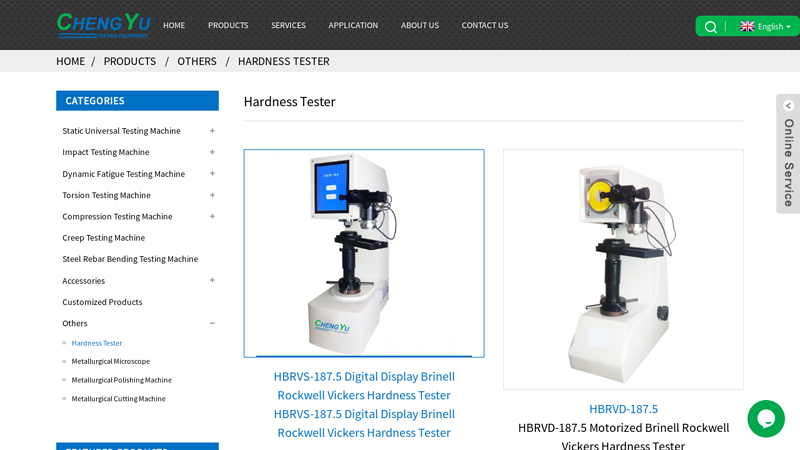This screenshot has width=800, height=450.
Task: Collapse the Others category minus
Action: click(212, 323)
